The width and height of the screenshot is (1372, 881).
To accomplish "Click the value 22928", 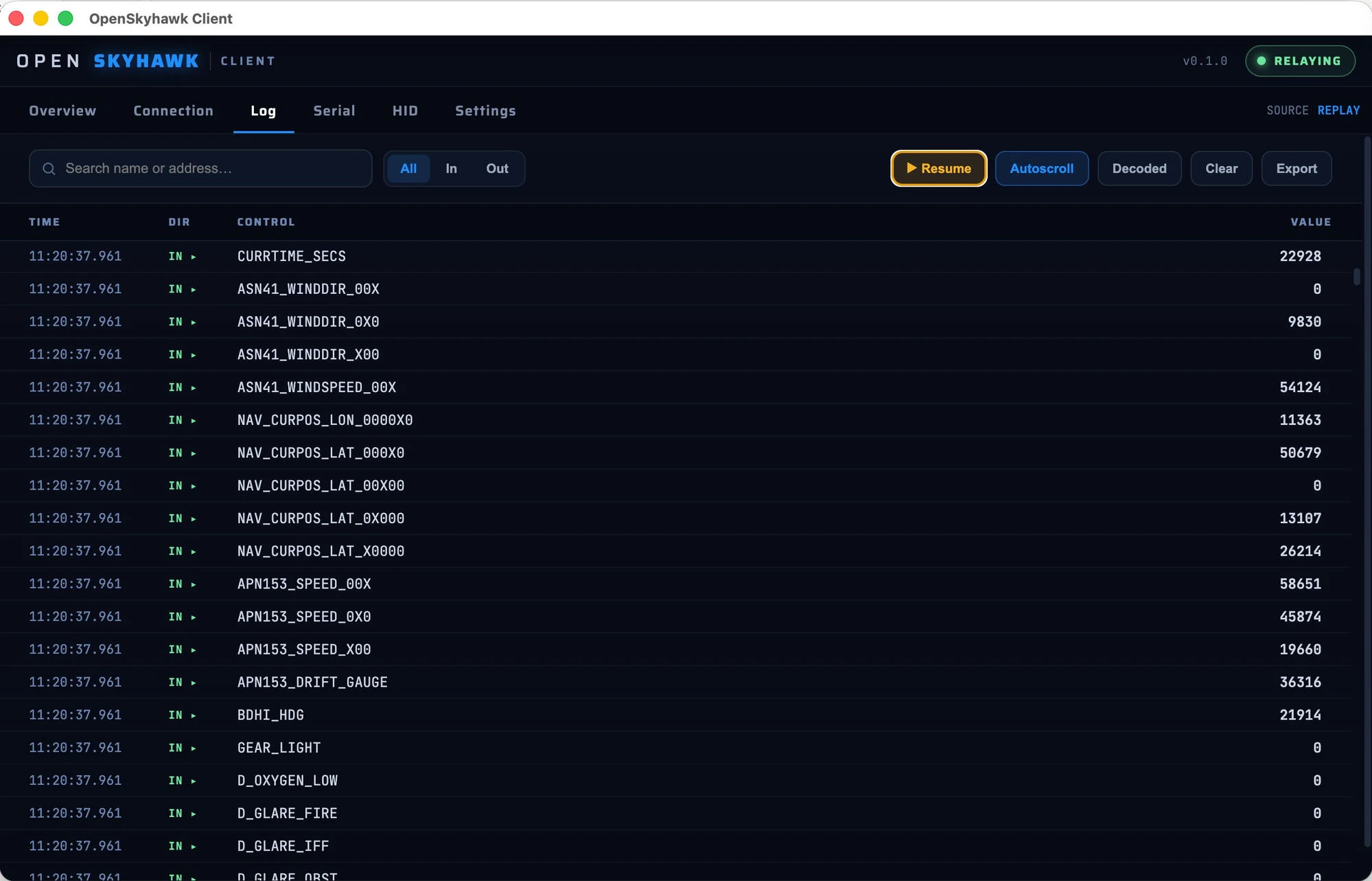I will [x=1300, y=256].
